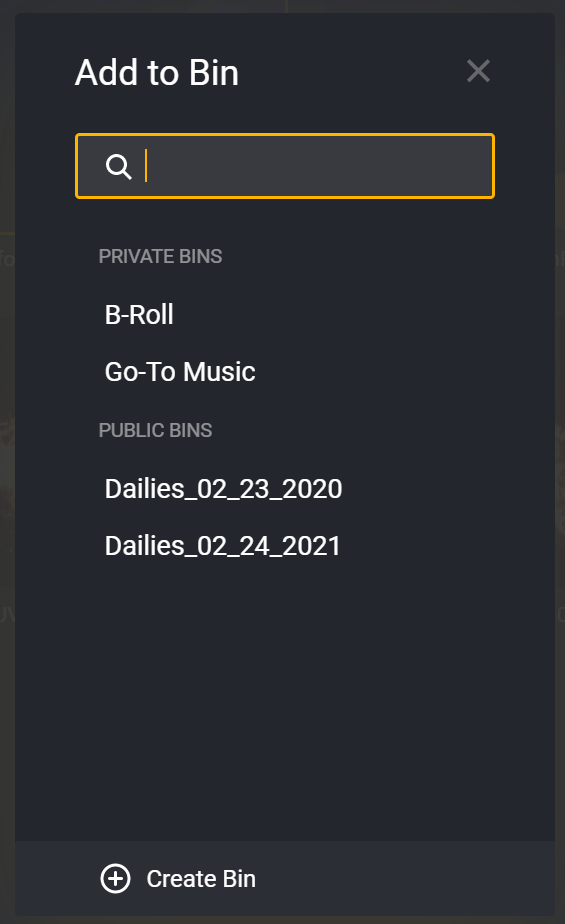Click the Create Bin text label
Viewport: 565px width, 924px height.
[x=201, y=879]
